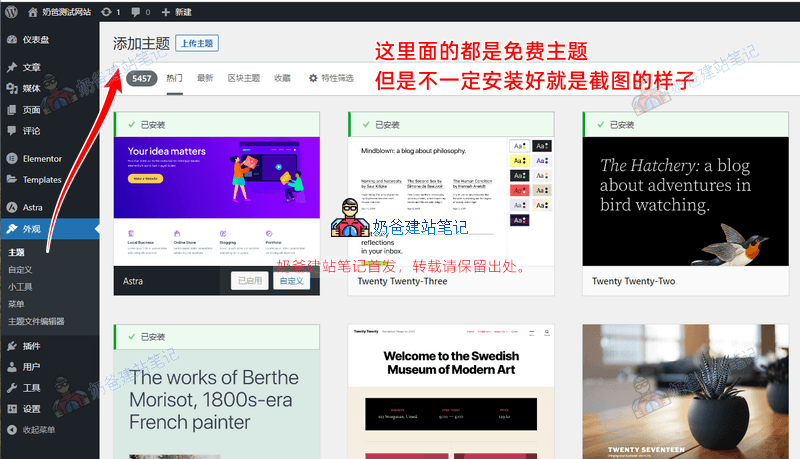Select the 收藏 favorites tab
This screenshot has width=800, height=459.
click(282, 77)
